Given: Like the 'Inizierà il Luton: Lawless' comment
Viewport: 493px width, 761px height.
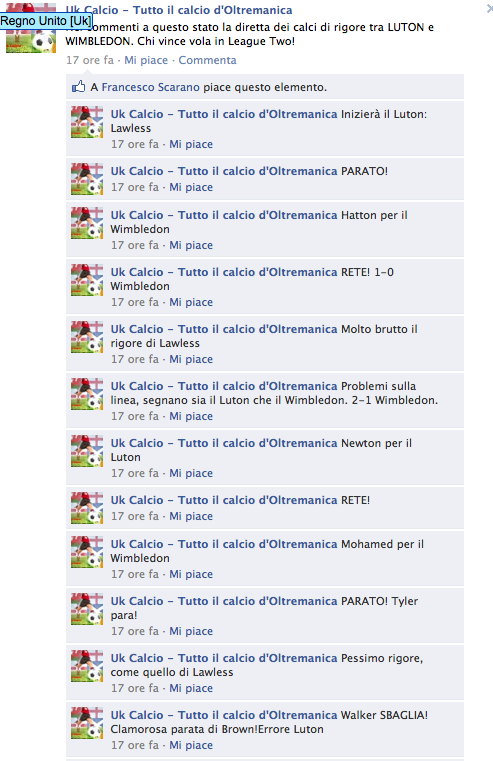Looking at the screenshot, I should pos(191,144).
